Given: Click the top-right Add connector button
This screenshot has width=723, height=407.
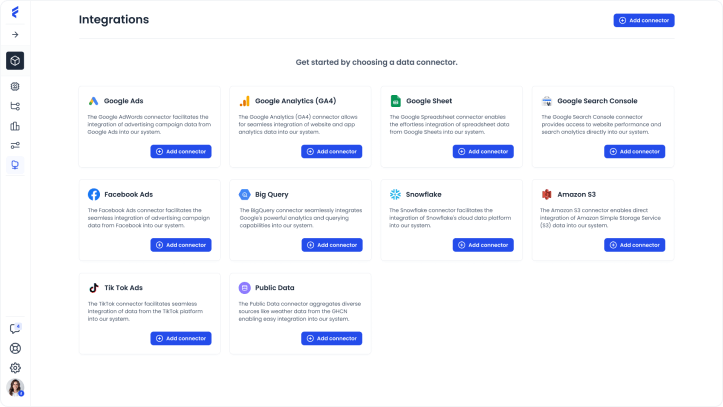Looking at the screenshot, I should click(644, 20).
